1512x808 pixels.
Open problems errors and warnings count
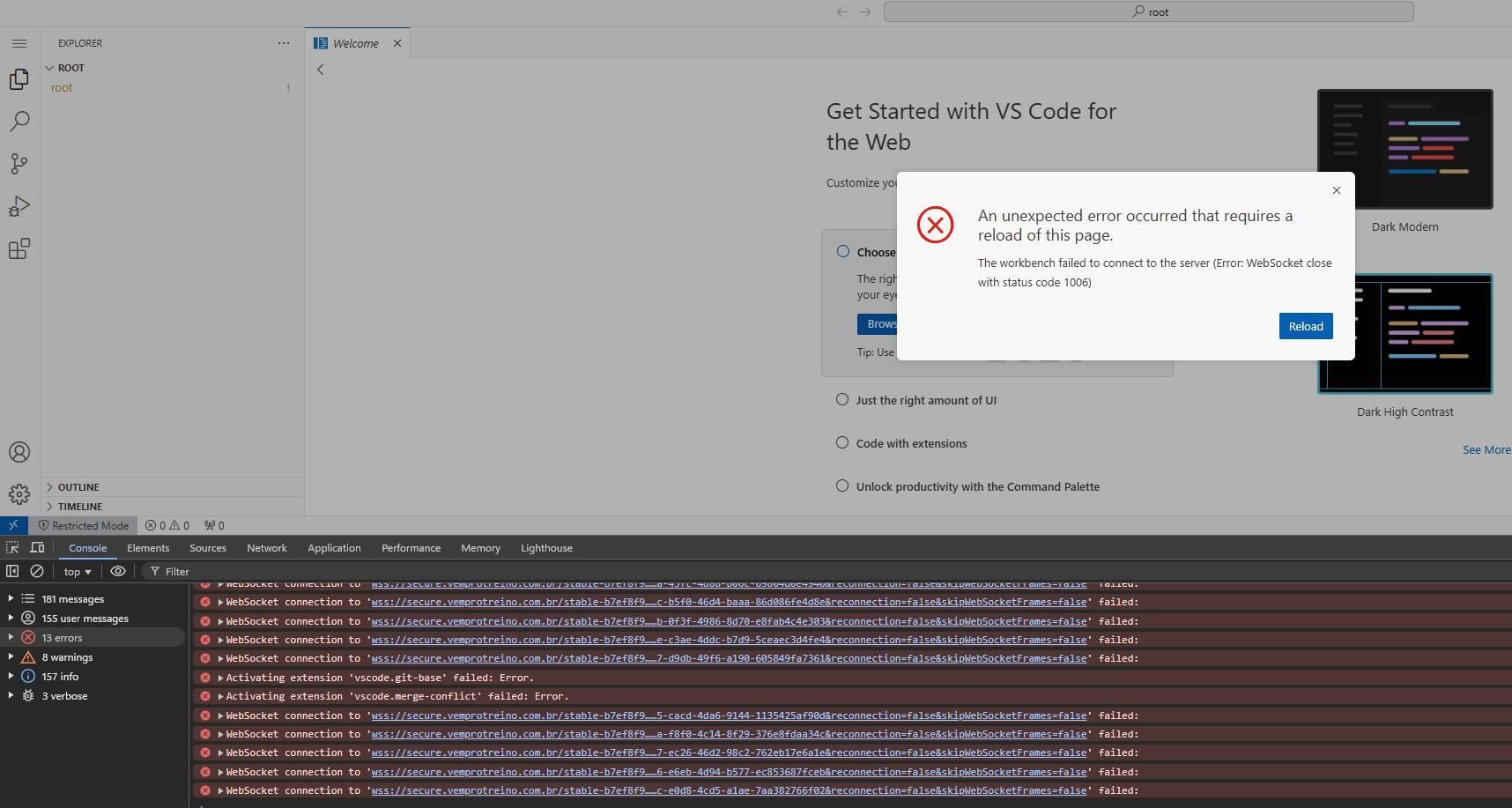click(167, 526)
